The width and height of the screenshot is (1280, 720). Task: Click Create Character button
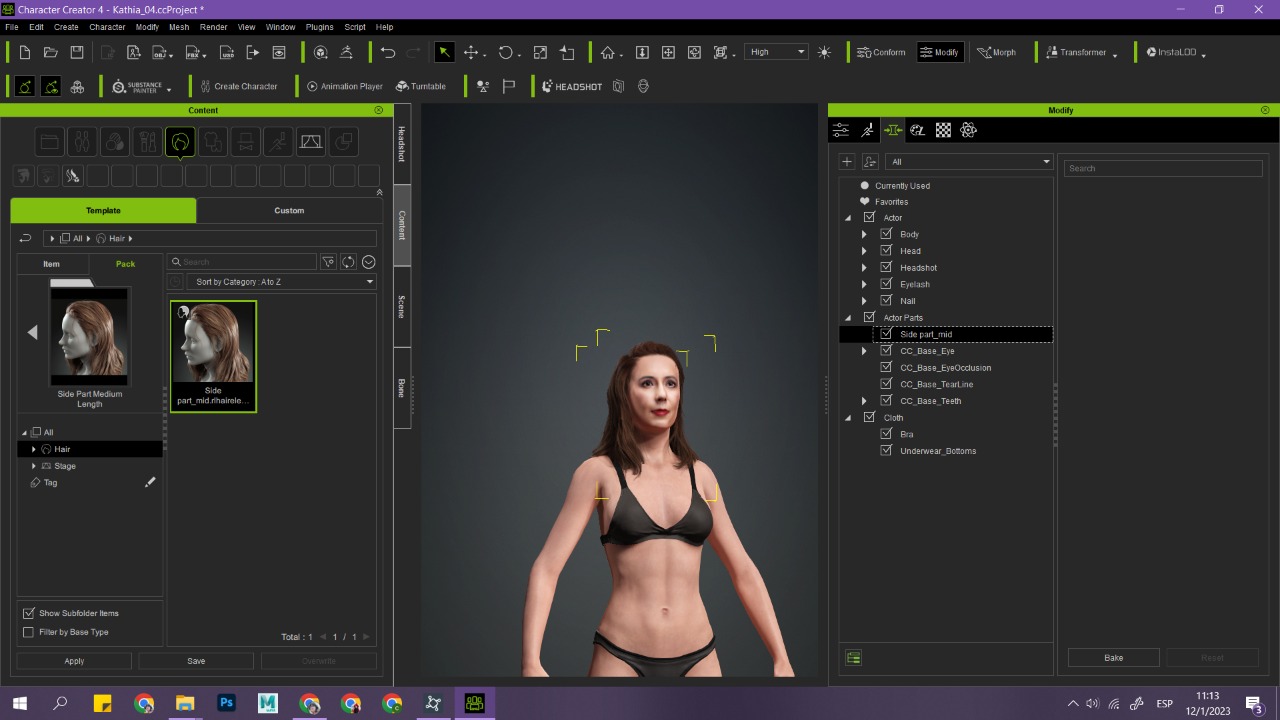(239, 87)
